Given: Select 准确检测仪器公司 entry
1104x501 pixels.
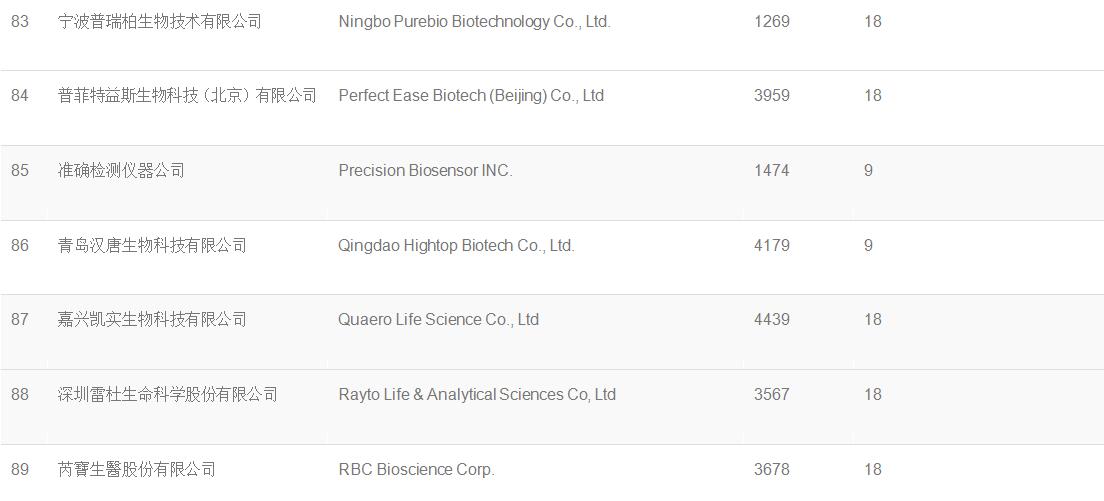Looking at the screenshot, I should click(121, 170).
